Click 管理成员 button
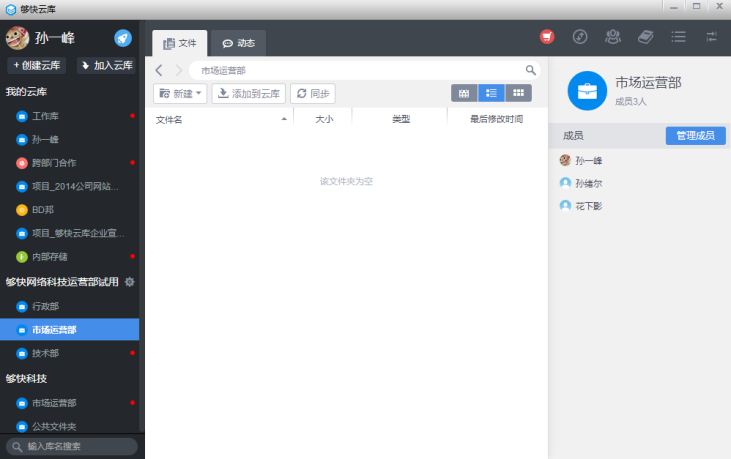The width and height of the screenshot is (731, 459). (696, 136)
